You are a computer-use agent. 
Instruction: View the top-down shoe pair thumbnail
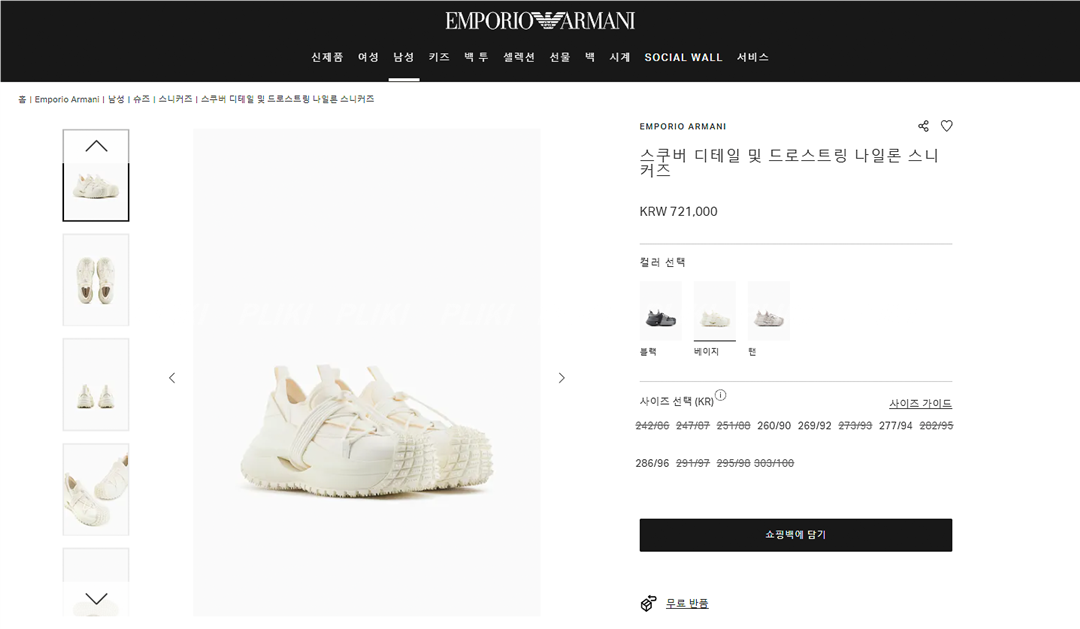(x=96, y=280)
